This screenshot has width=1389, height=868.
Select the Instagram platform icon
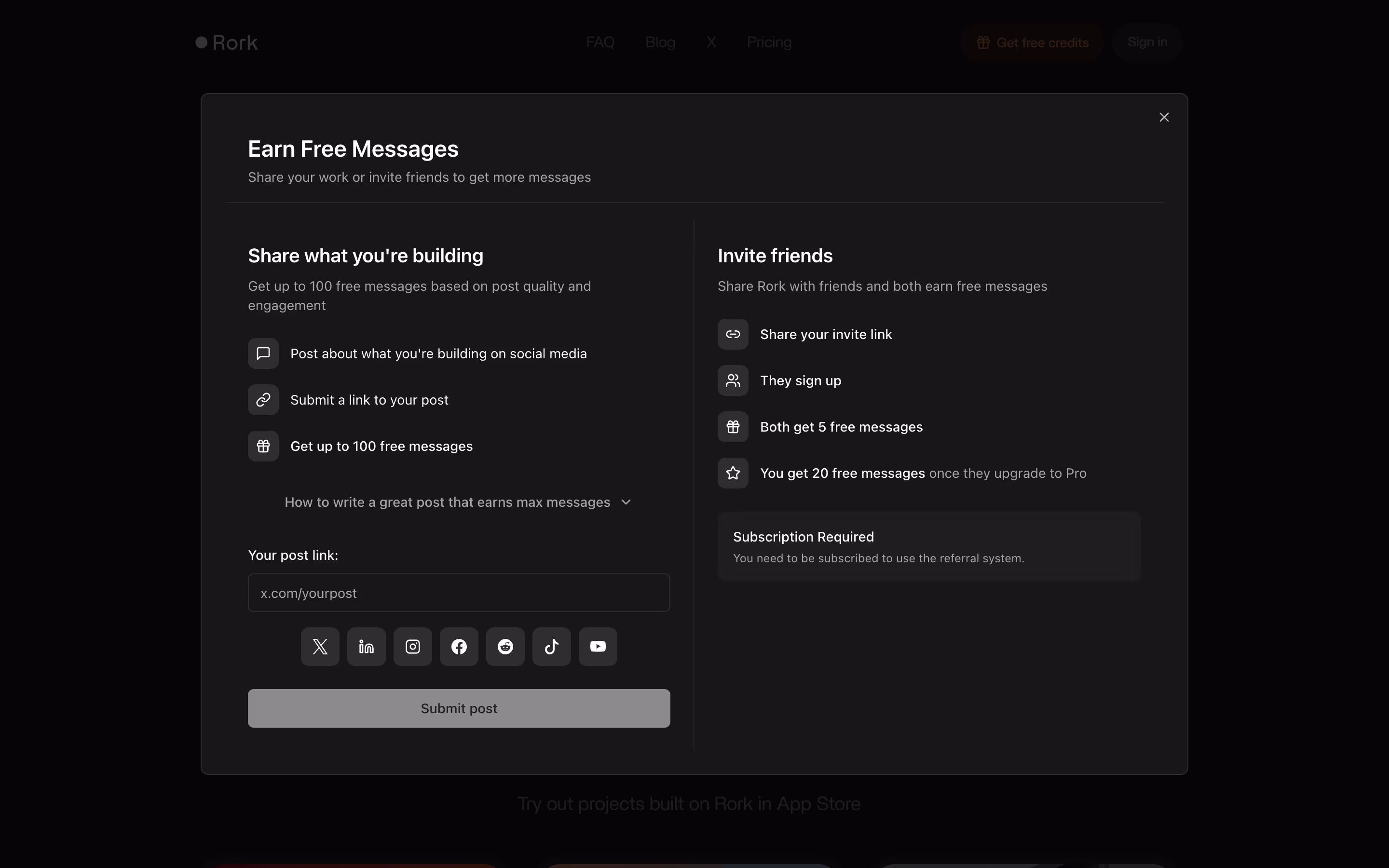(413, 646)
